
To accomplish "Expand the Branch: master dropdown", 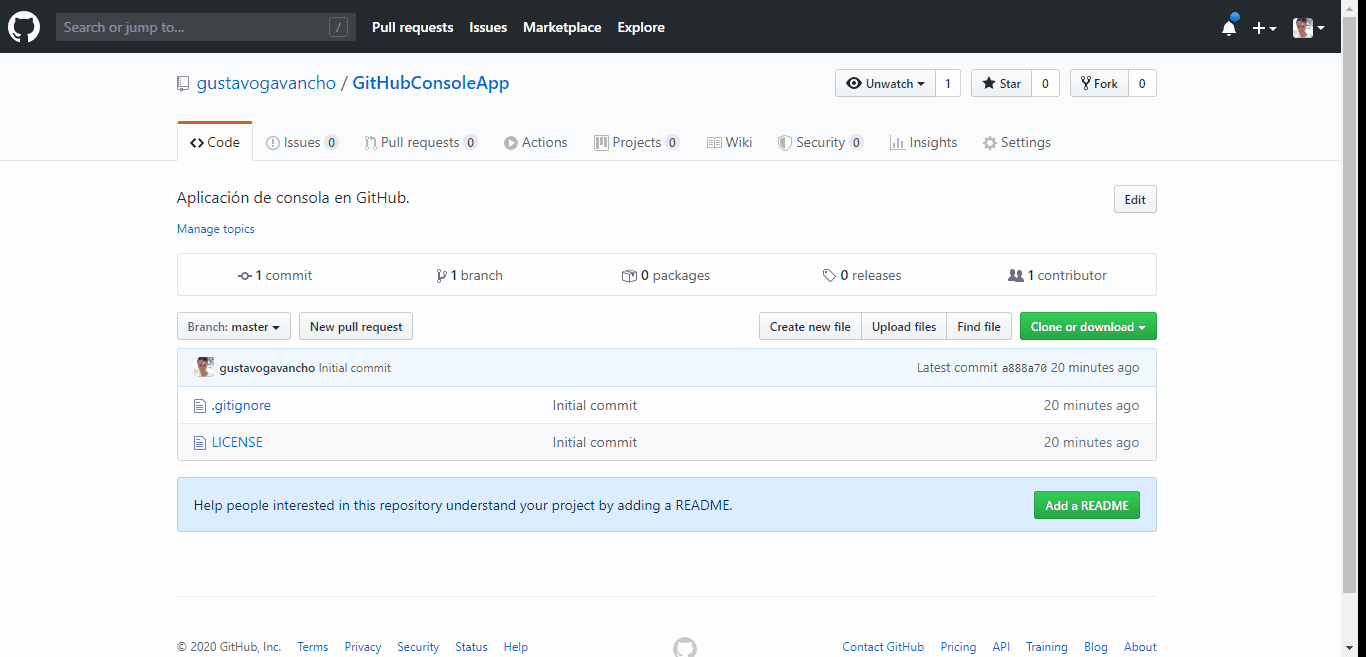I will tap(234, 326).
